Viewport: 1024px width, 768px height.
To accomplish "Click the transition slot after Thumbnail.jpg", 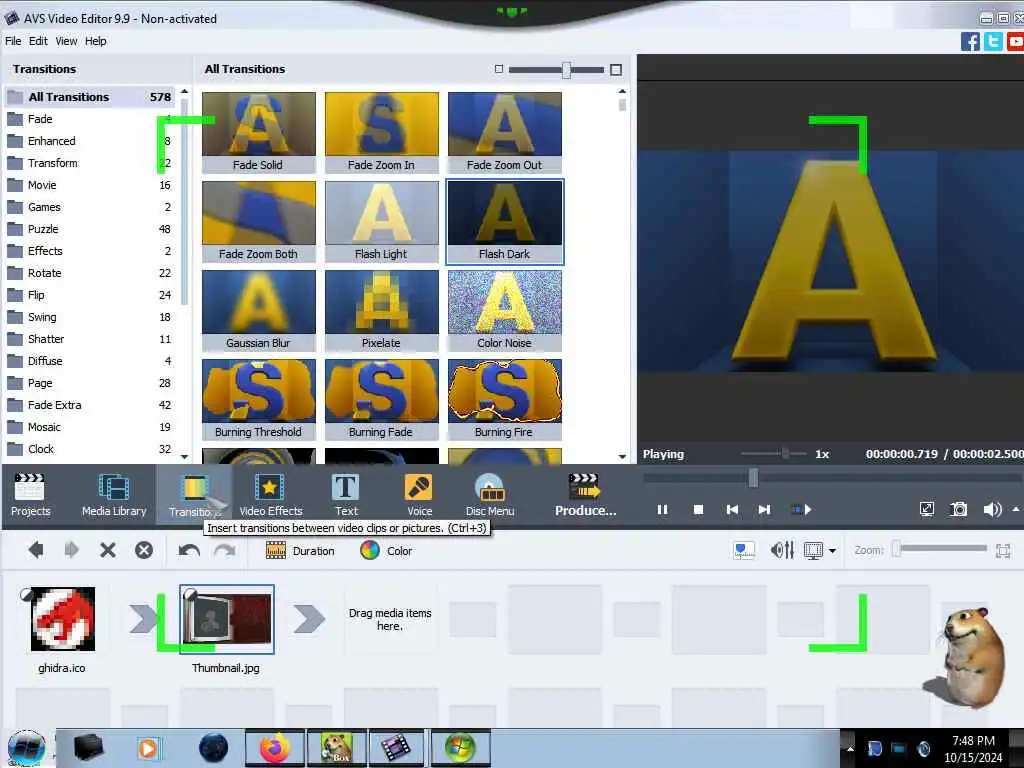I will click(309, 619).
